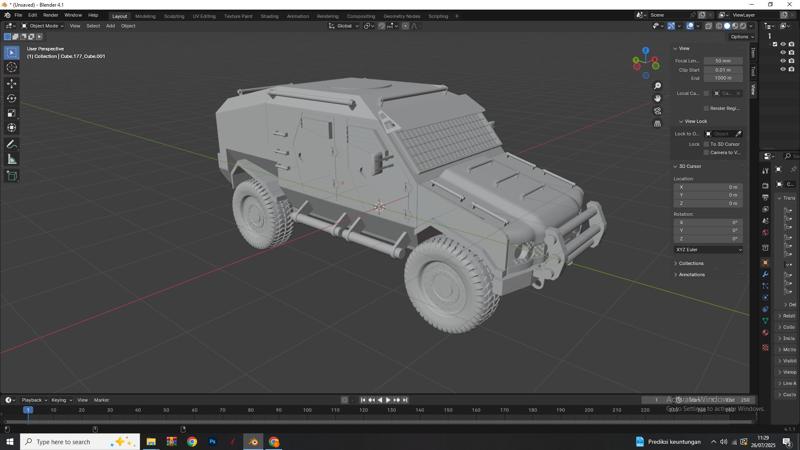Expand the Annotations panel
800x450 pixels.
(x=691, y=274)
